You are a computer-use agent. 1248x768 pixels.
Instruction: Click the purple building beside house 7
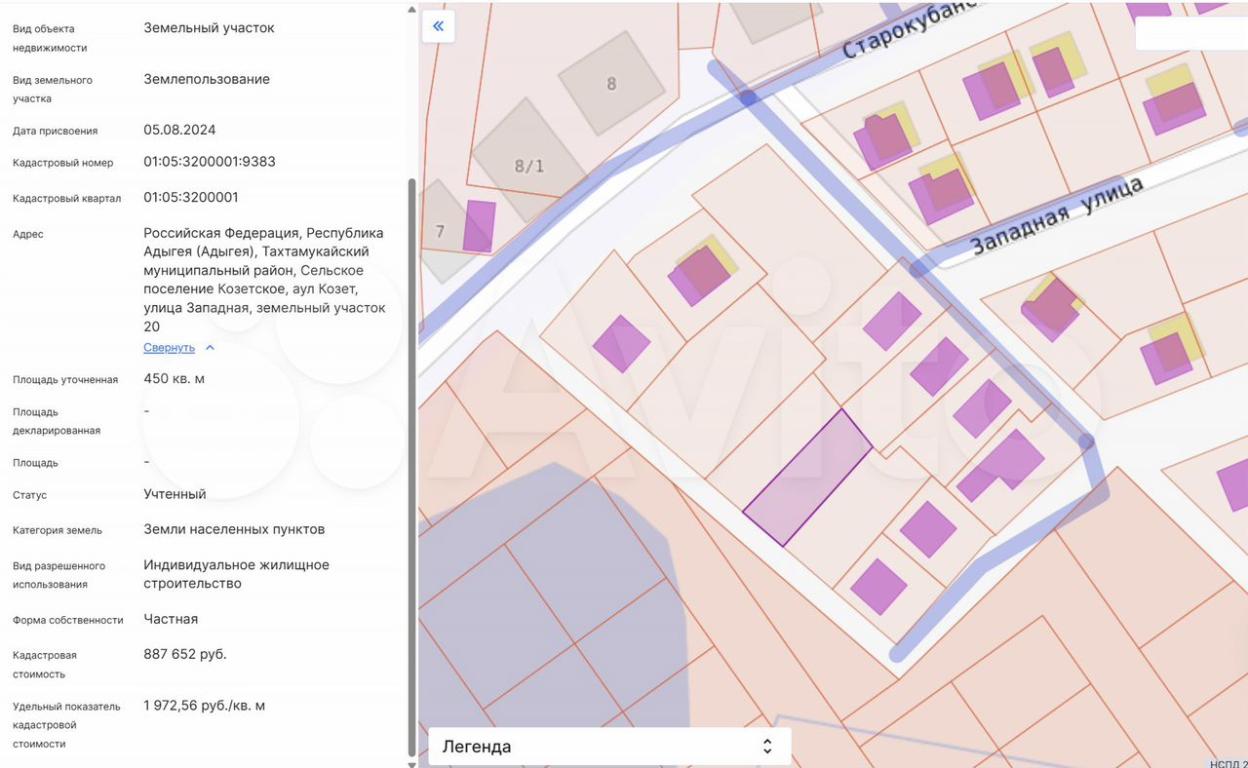click(x=479, y=226)
